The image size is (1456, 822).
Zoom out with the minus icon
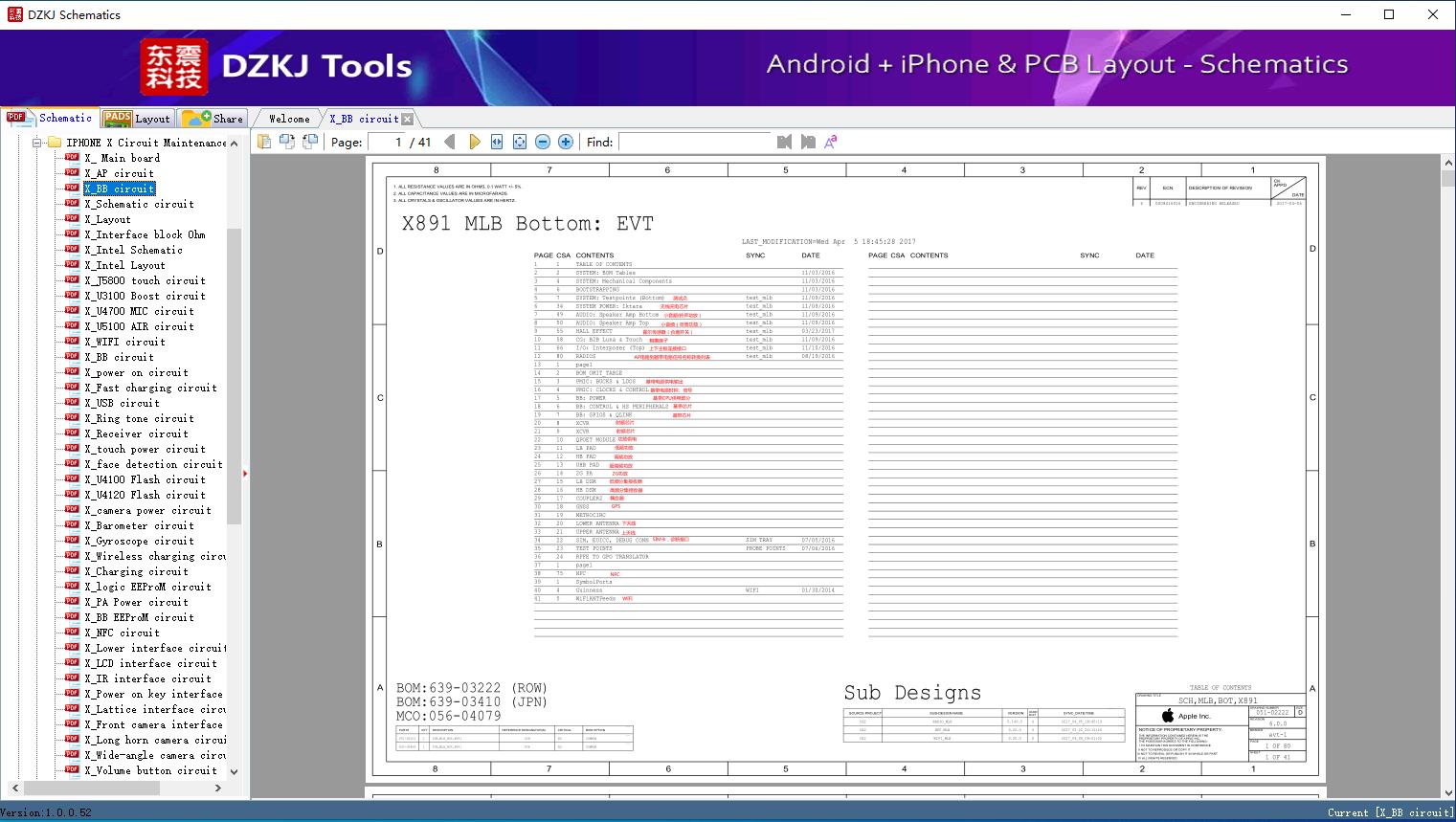pyautogui.click(x=543, y=142)
